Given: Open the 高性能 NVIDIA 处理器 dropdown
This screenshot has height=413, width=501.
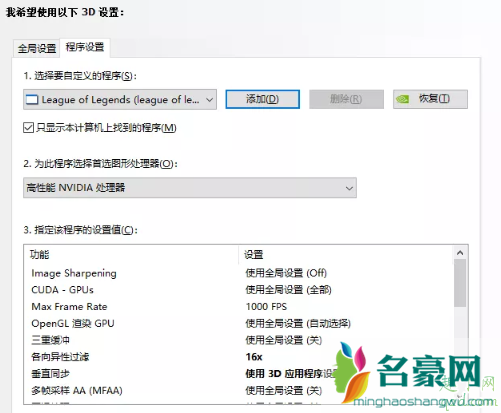Looking at the screenshot, I should pyautogui.click(x=190, y=188).
